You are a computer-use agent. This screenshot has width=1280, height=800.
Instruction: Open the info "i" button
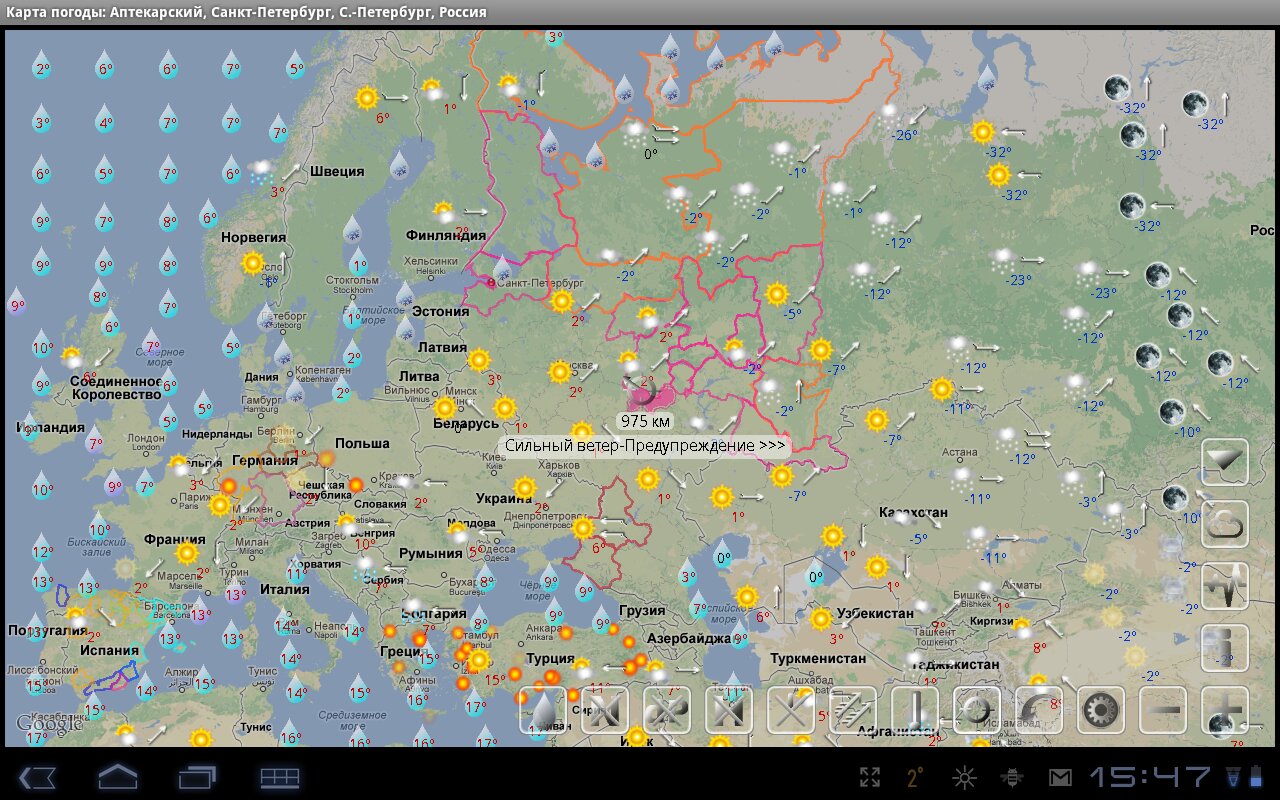tap(1225, 648)
